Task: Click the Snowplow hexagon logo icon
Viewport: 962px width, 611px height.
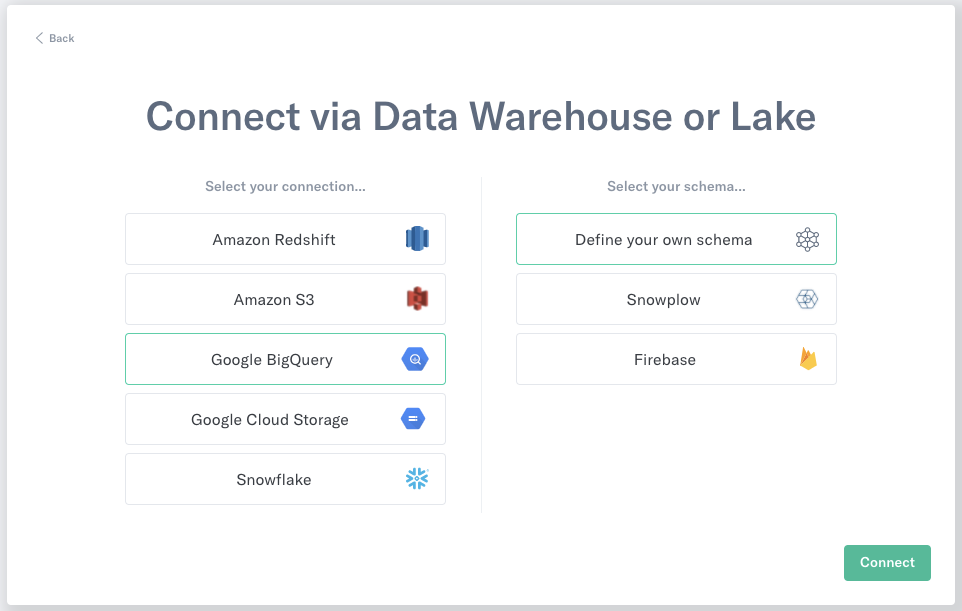Action: click(807, 299)
